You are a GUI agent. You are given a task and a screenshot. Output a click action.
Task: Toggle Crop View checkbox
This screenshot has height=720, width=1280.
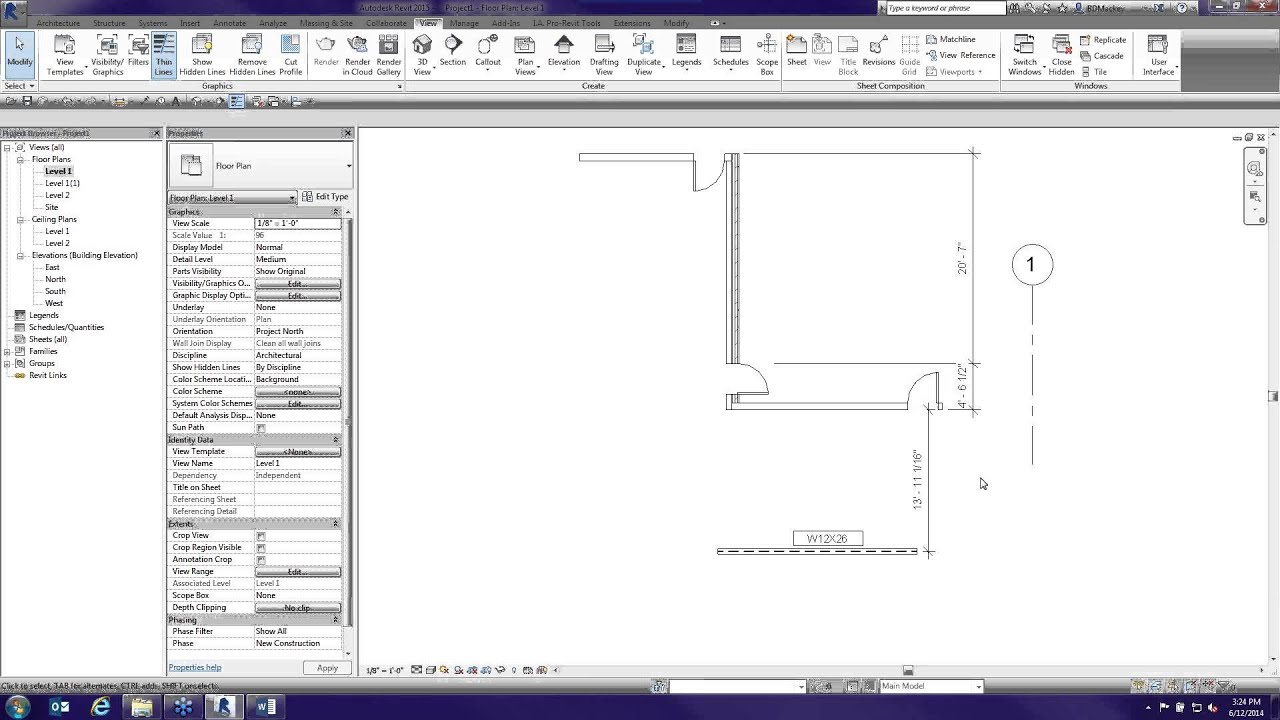click(x=261, y=536)
